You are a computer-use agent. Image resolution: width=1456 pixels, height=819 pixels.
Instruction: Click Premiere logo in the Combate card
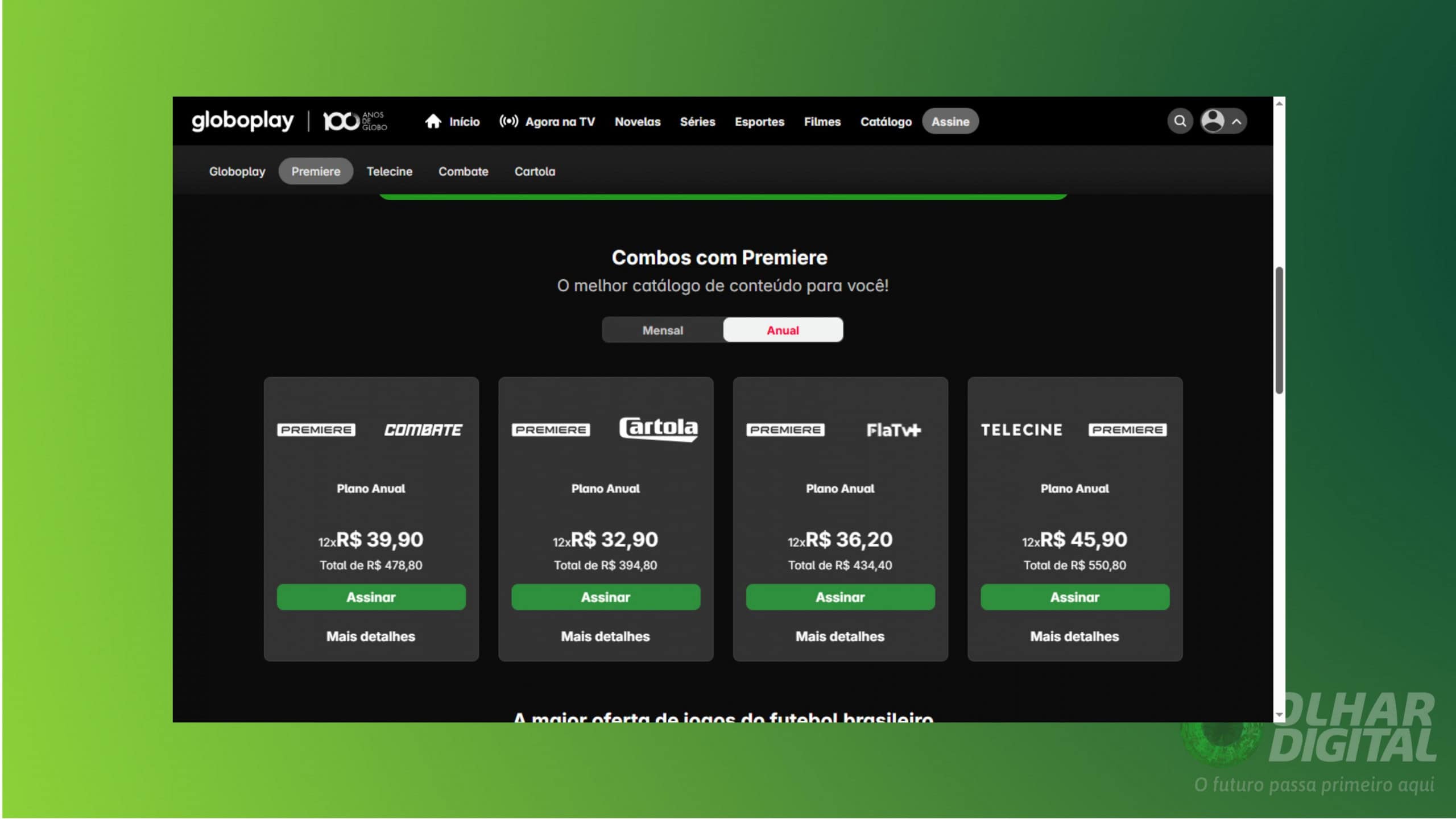point(316,430)
